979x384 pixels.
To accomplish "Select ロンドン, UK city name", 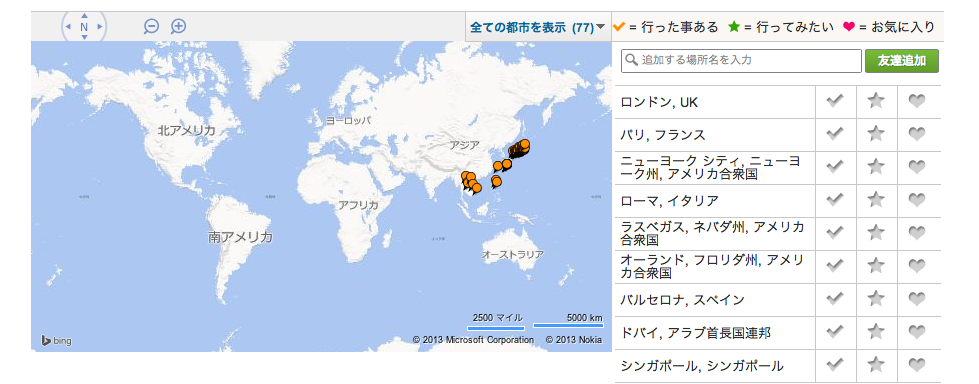I will click(659, 102).
